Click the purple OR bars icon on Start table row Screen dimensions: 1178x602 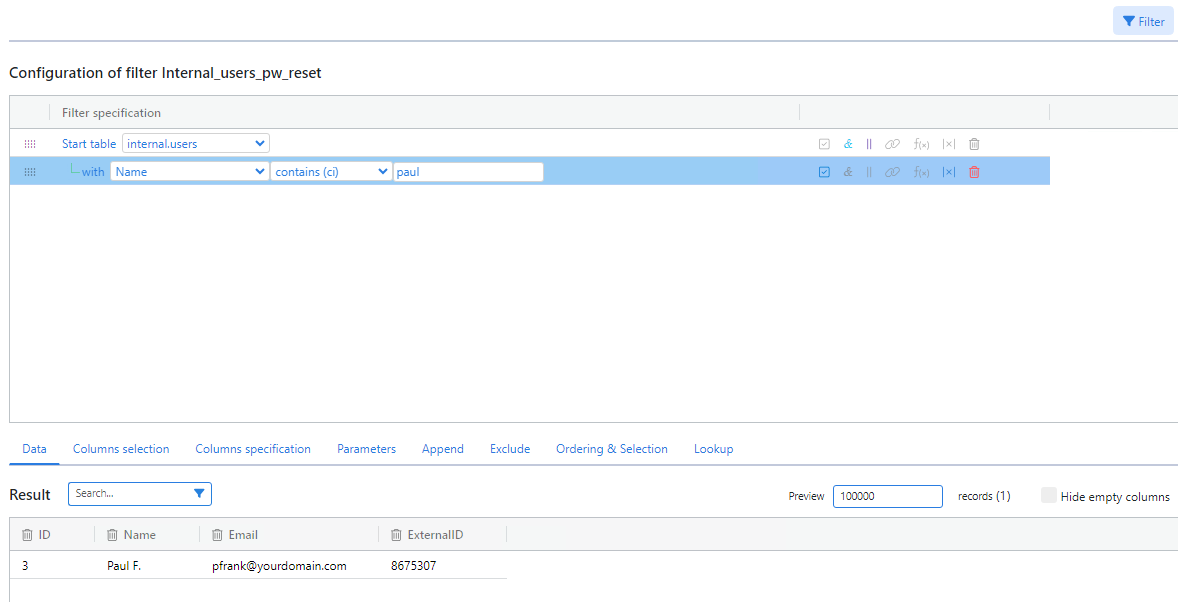(869, 144)
